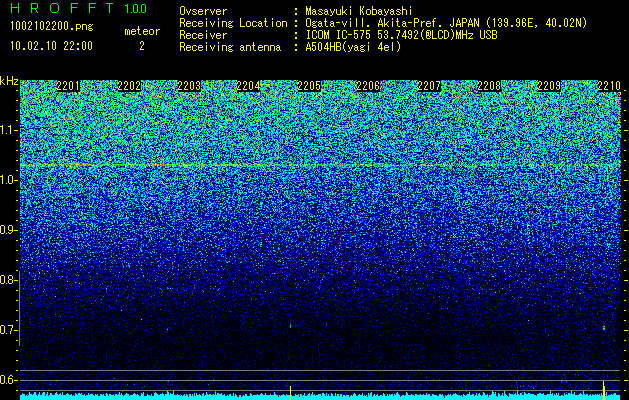This screenshot has height=400, width=629.
Task: Click the 0.8 frequency axis label
Action: pyautogui.click(x=8, y=280)
